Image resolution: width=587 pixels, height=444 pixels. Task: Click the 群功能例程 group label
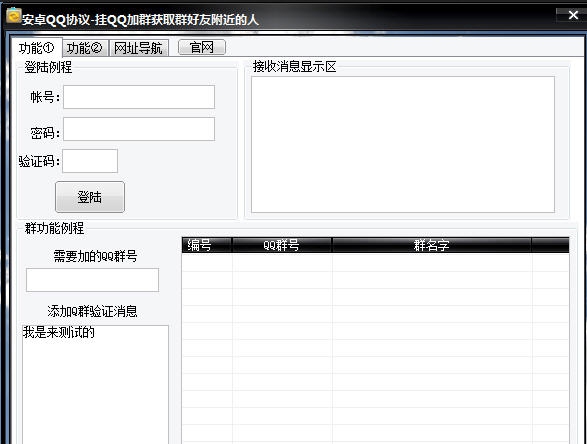coord(55,228)
